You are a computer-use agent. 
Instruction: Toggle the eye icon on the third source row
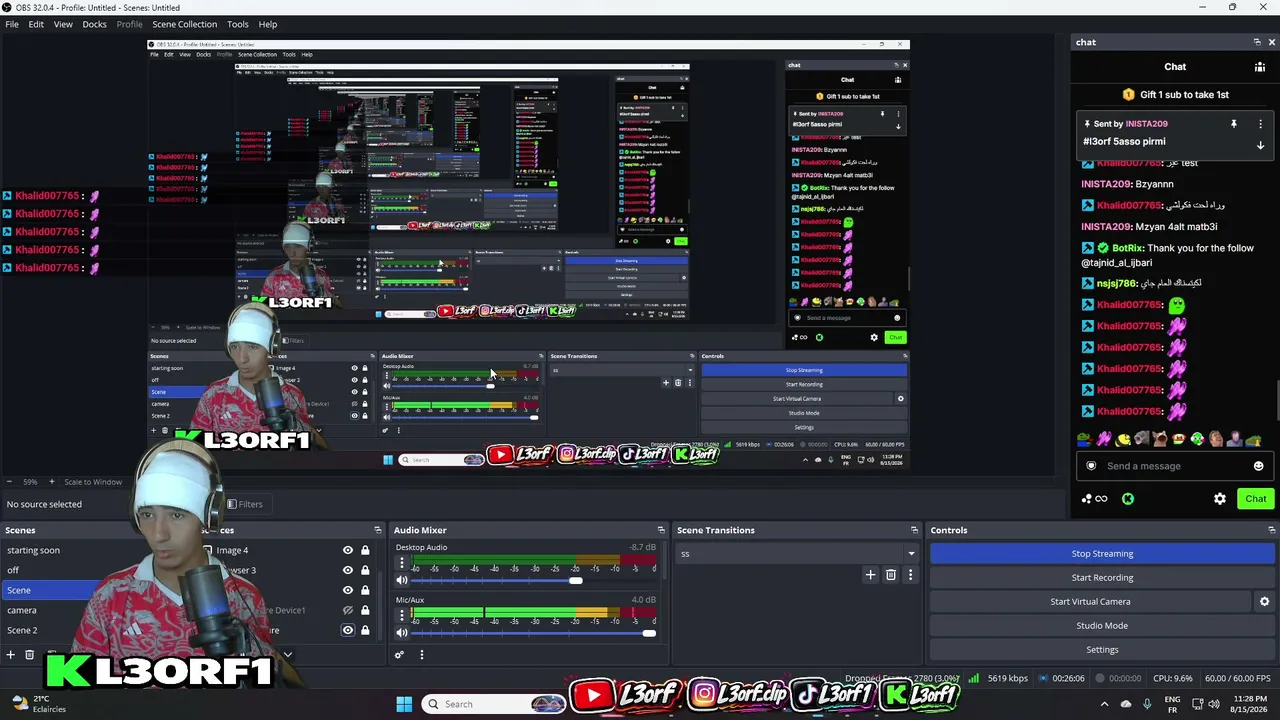(x=348, y=590)
